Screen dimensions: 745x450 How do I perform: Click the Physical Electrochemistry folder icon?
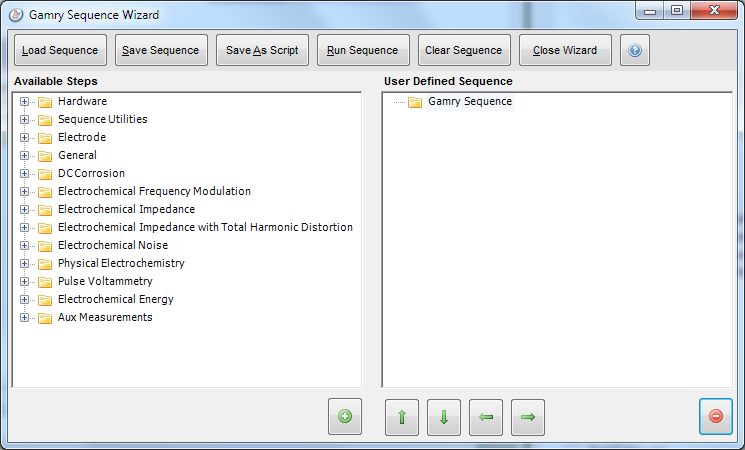(45, 264)
